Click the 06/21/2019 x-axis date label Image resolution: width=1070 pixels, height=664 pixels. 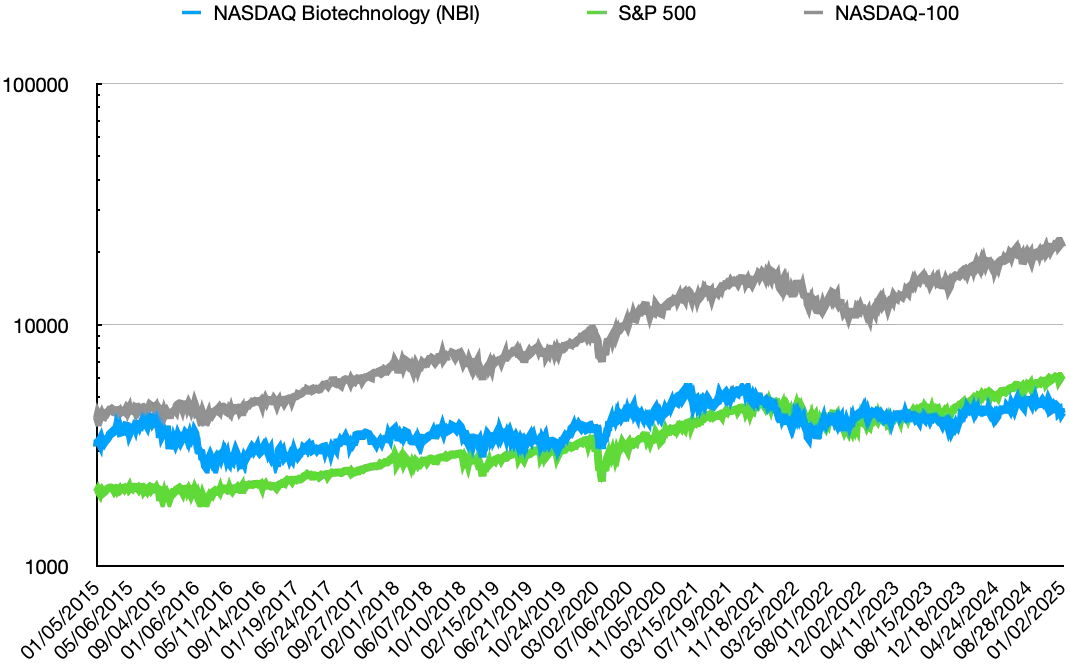click(x=495, y=620)
